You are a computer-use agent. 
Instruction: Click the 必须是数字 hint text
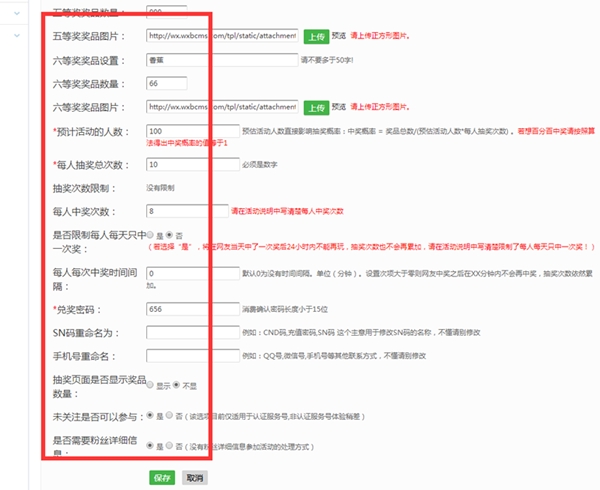click(260, 165)
